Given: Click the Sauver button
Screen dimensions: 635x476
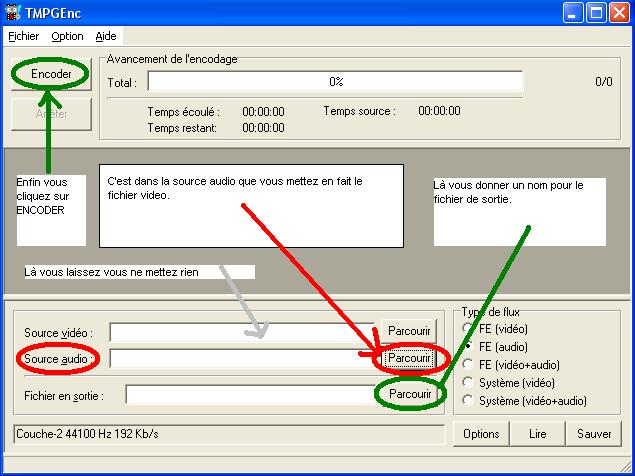Looking at the screenshot, I should (594, 434).
